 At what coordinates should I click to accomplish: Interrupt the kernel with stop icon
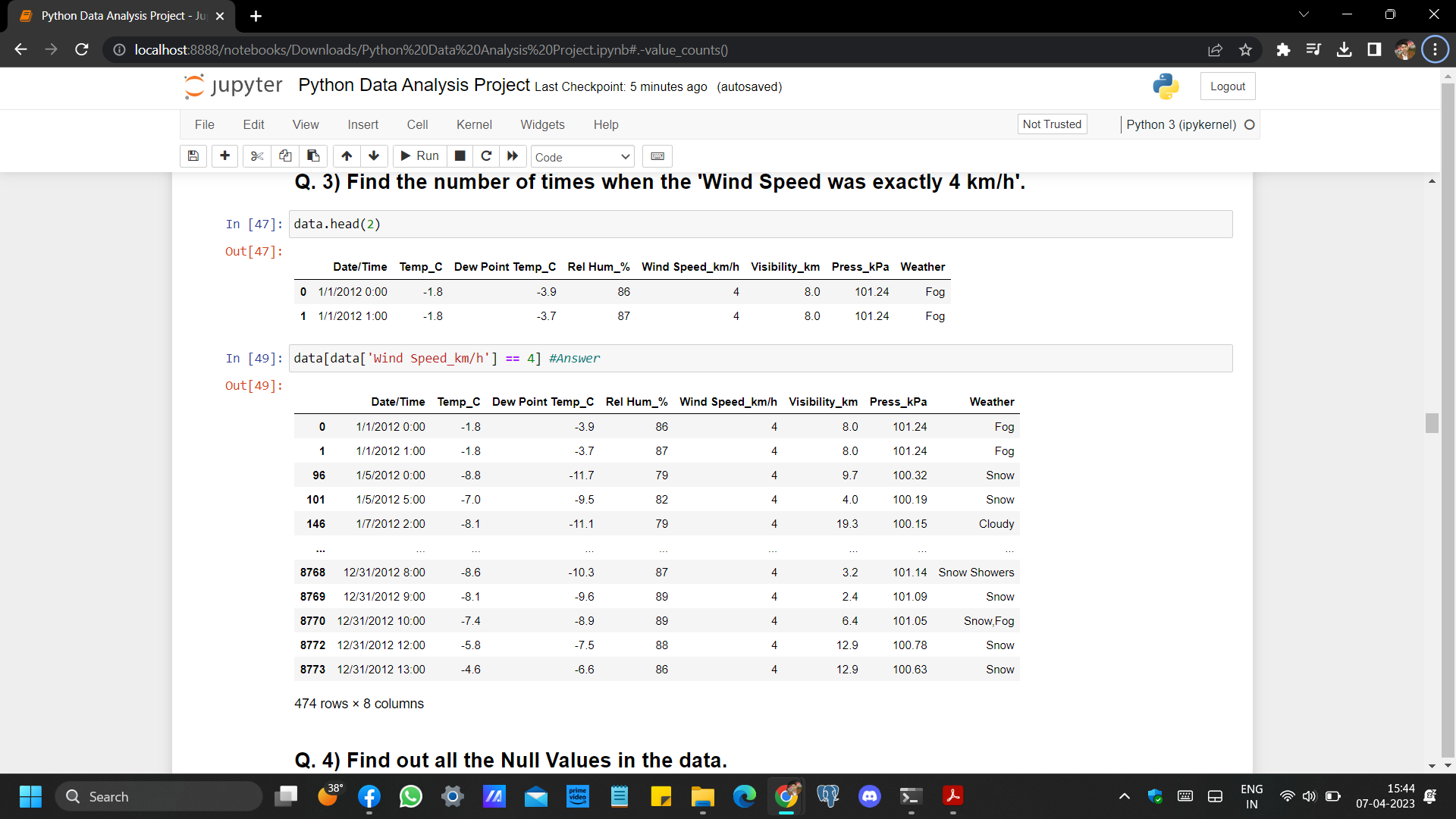[x=460, y=156]
